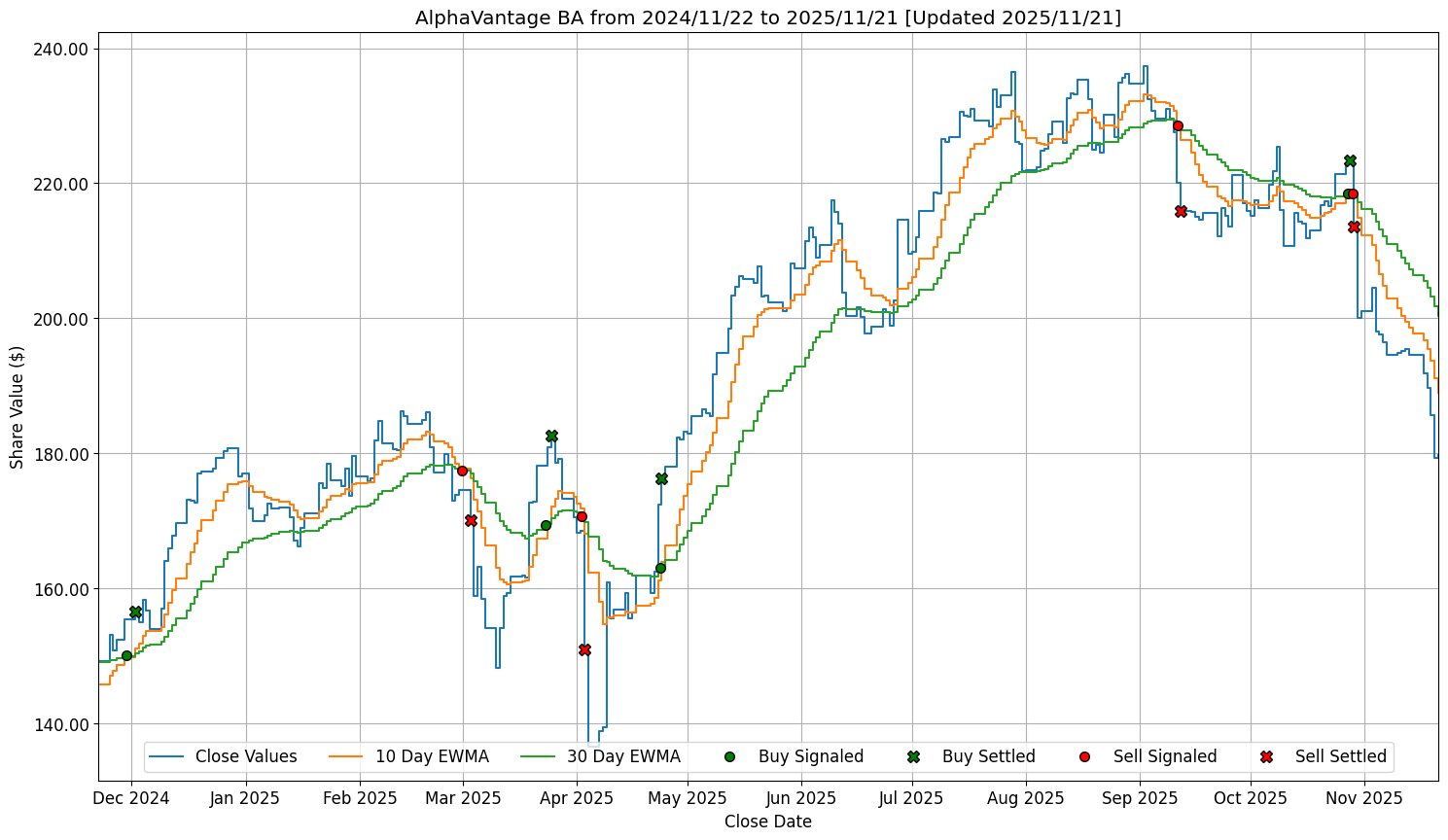Click the chart title AlphaVantage BA
Screen dimensions: 1448x840
pyautogui.click(x=767, y=17)
